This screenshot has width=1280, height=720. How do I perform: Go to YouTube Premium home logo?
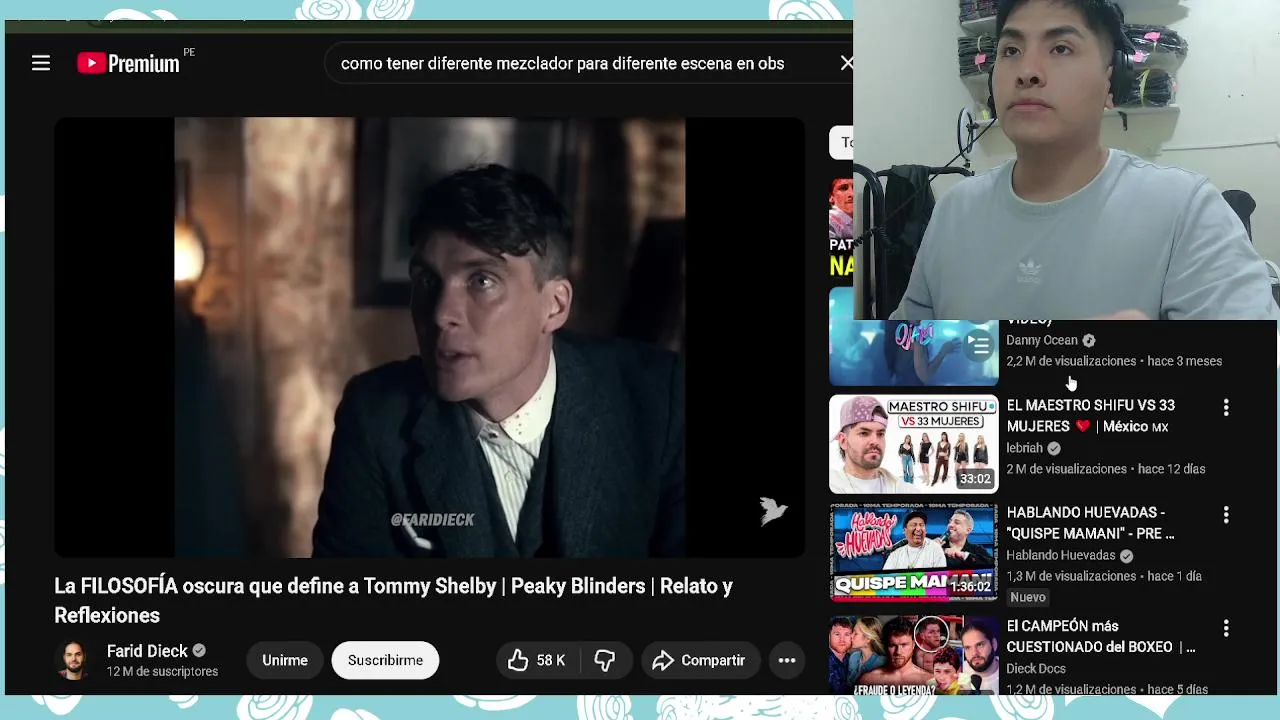(x=128, y=63)
